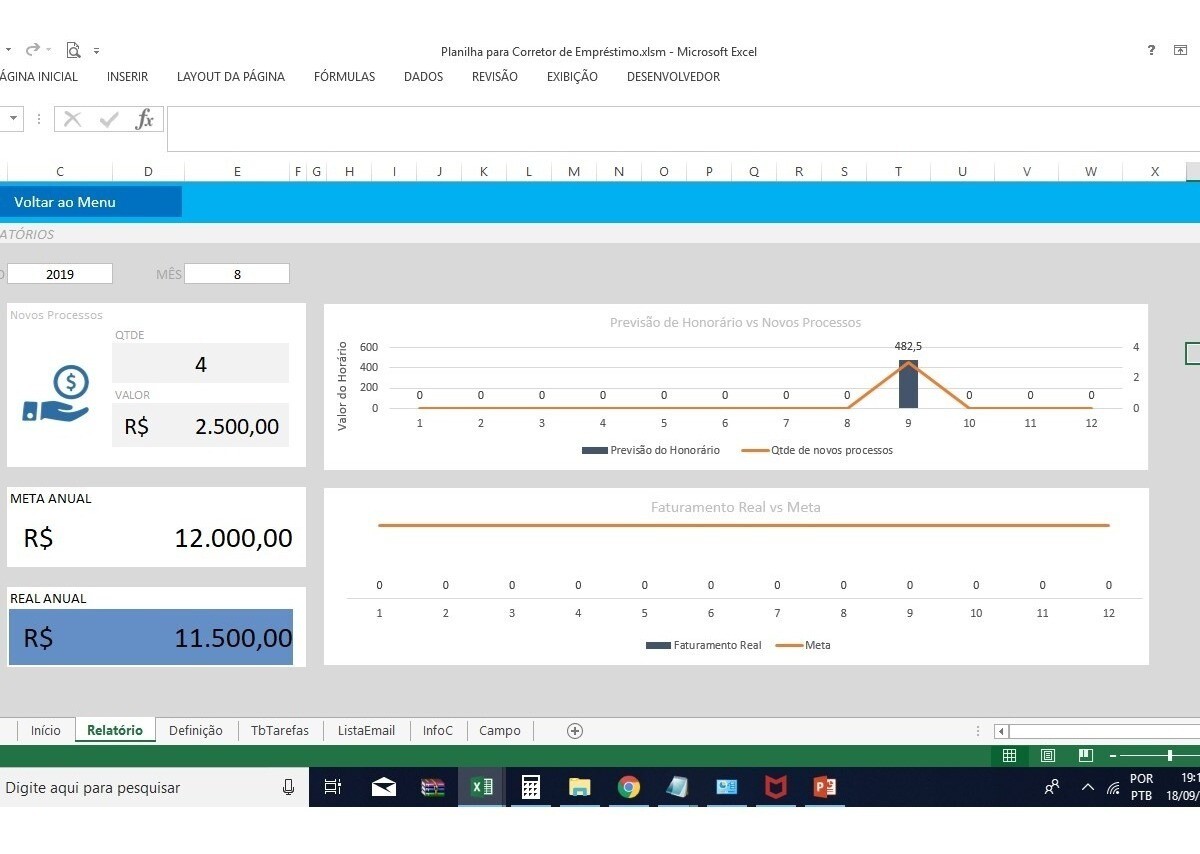Open Calculator from the taskbar
This screenshot has width=1200, height=854.
pyautogui.click(x=531, y=788)
